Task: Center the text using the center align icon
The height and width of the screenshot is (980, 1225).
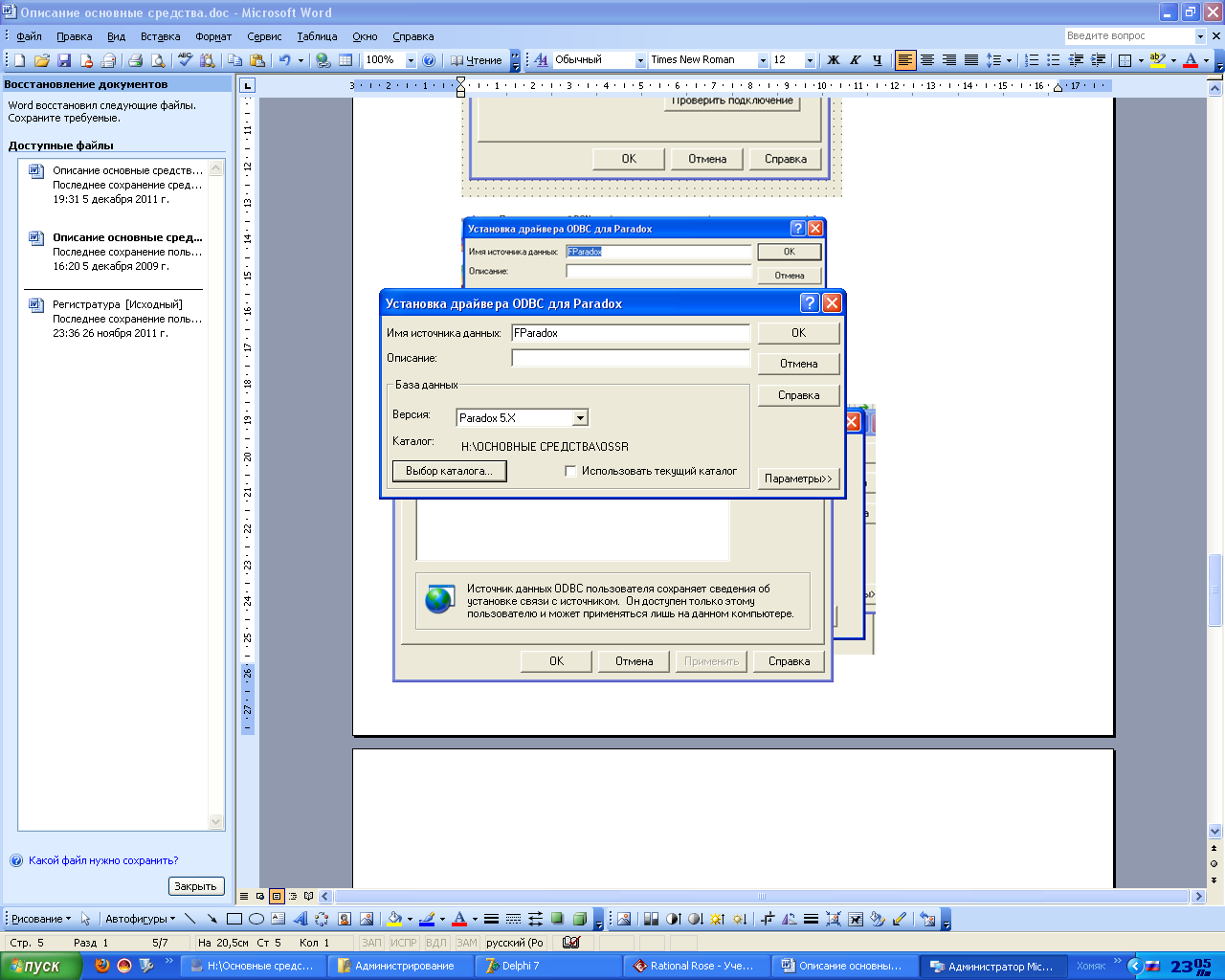Action: [927, 60]
